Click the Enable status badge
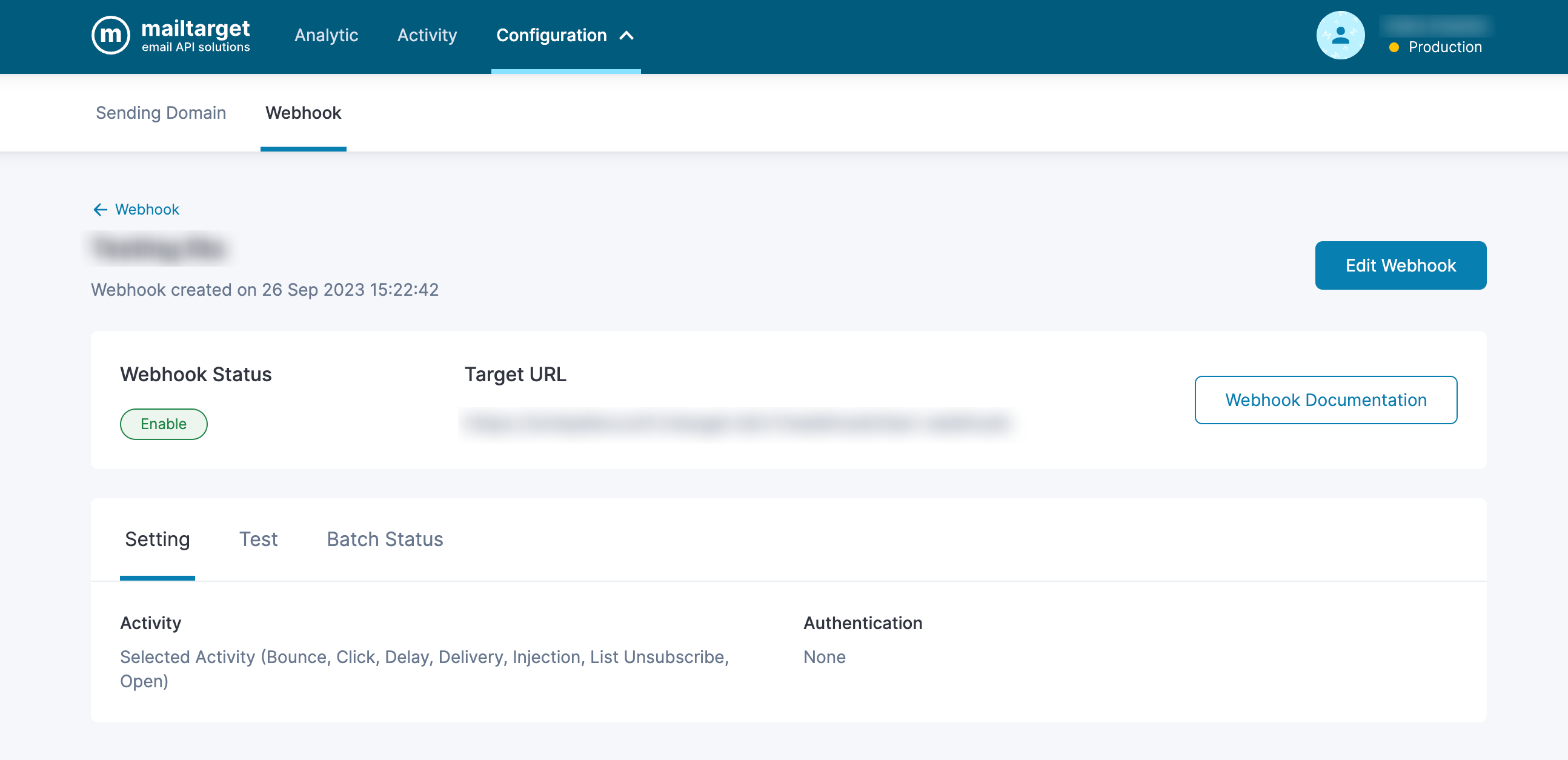The image size is (1568, 760). [x=163, y=424]
